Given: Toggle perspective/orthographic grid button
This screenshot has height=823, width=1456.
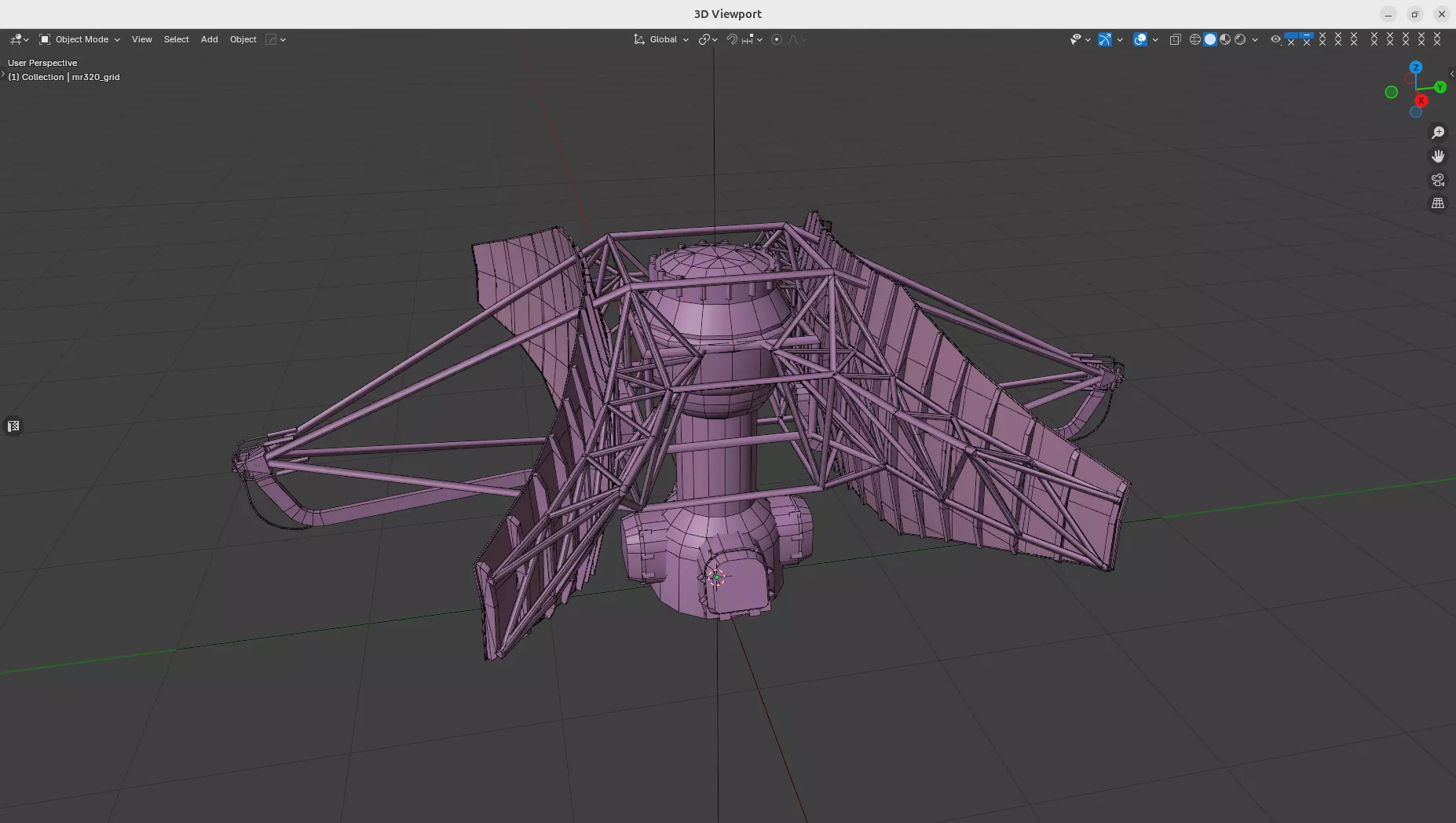Looking at the screenshot, I should [x=1438, y=203].
